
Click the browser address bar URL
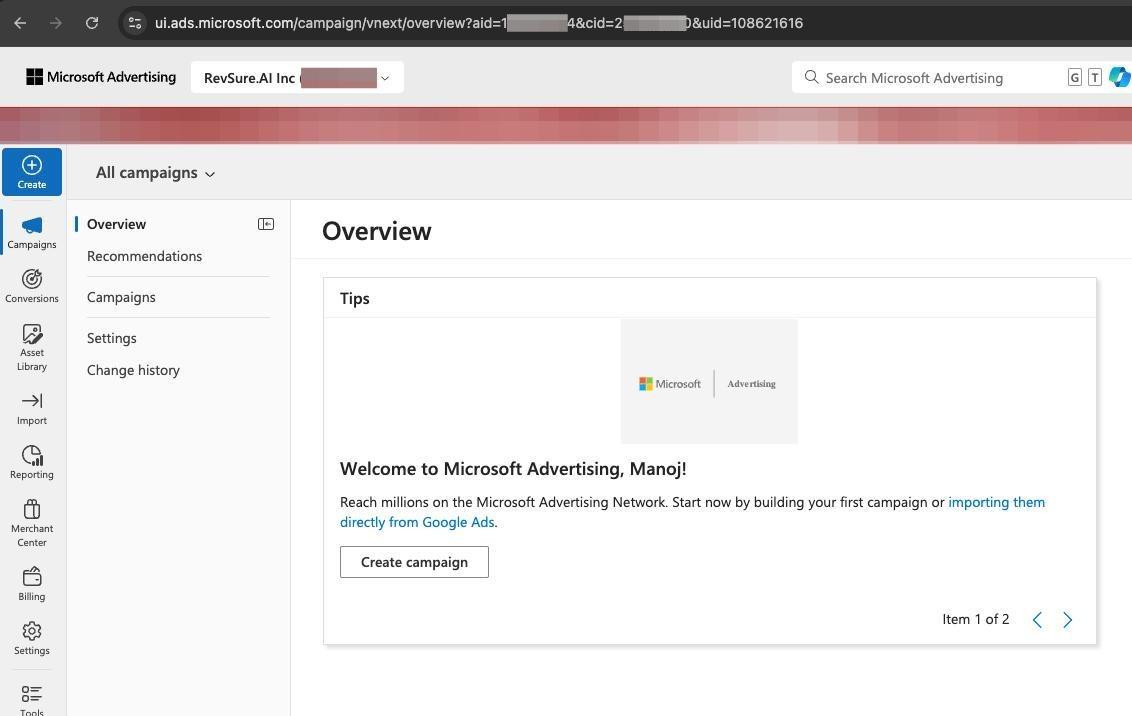pos(479,23)
